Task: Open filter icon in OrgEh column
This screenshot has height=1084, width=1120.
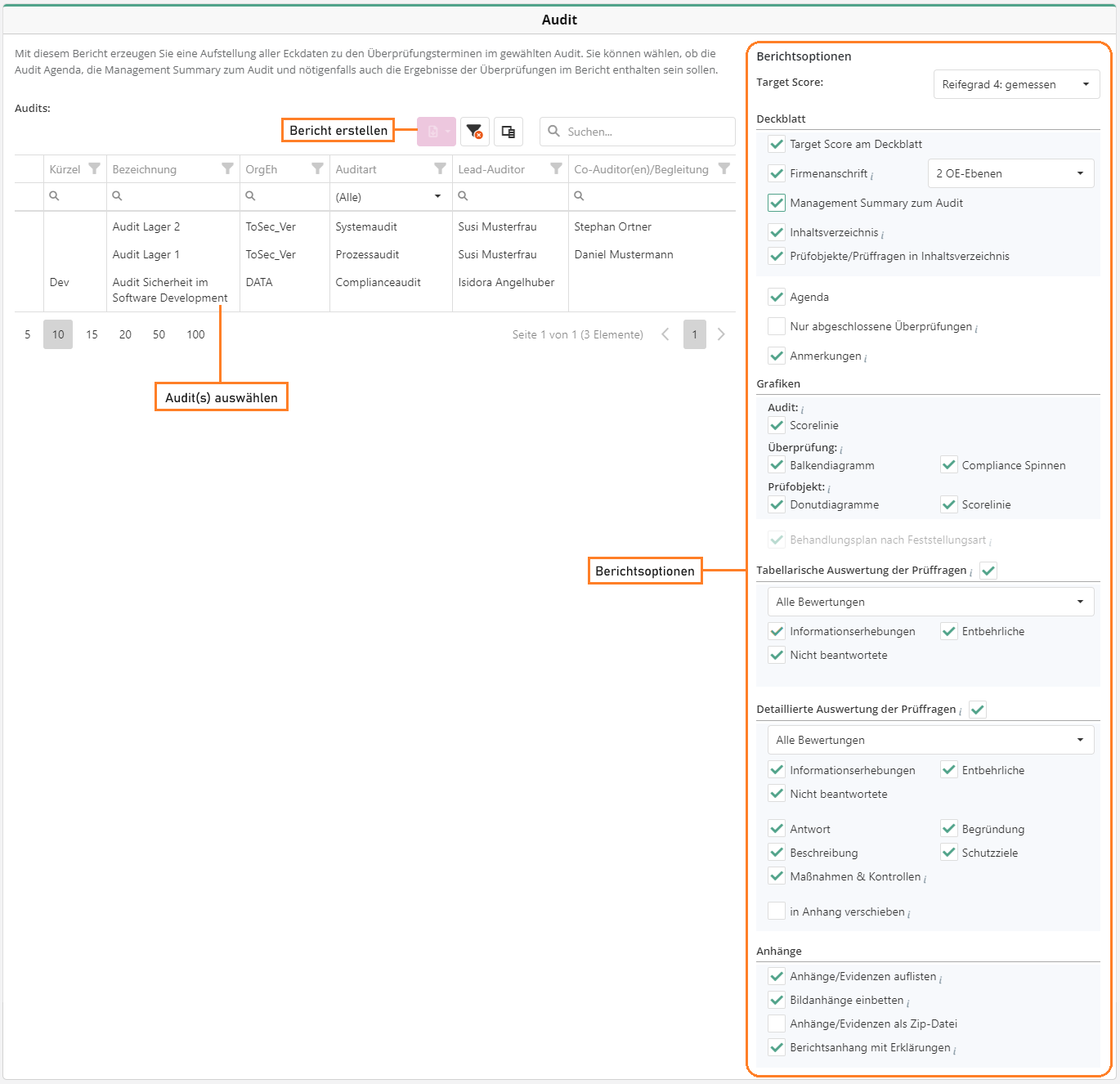Action: pyautogui.click(x=317, y=168)
